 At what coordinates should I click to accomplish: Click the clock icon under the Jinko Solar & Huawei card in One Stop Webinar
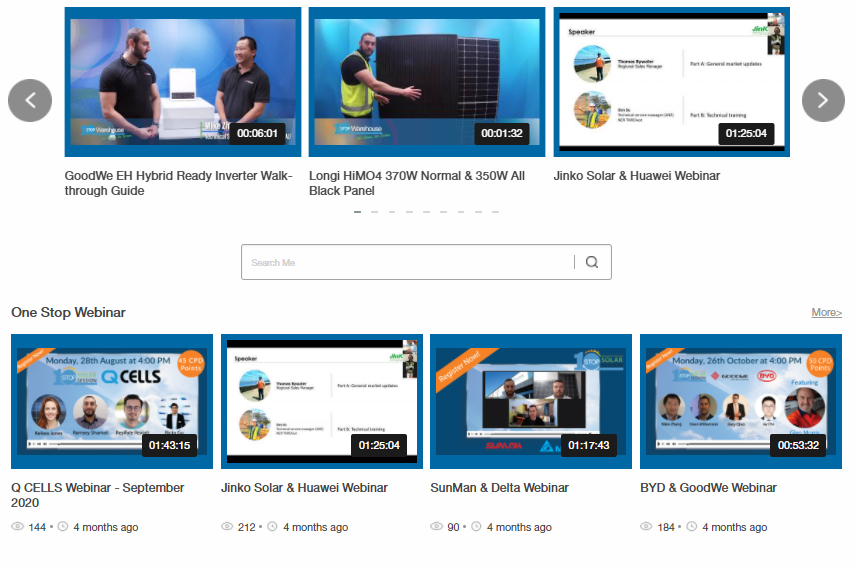(272, 526)
